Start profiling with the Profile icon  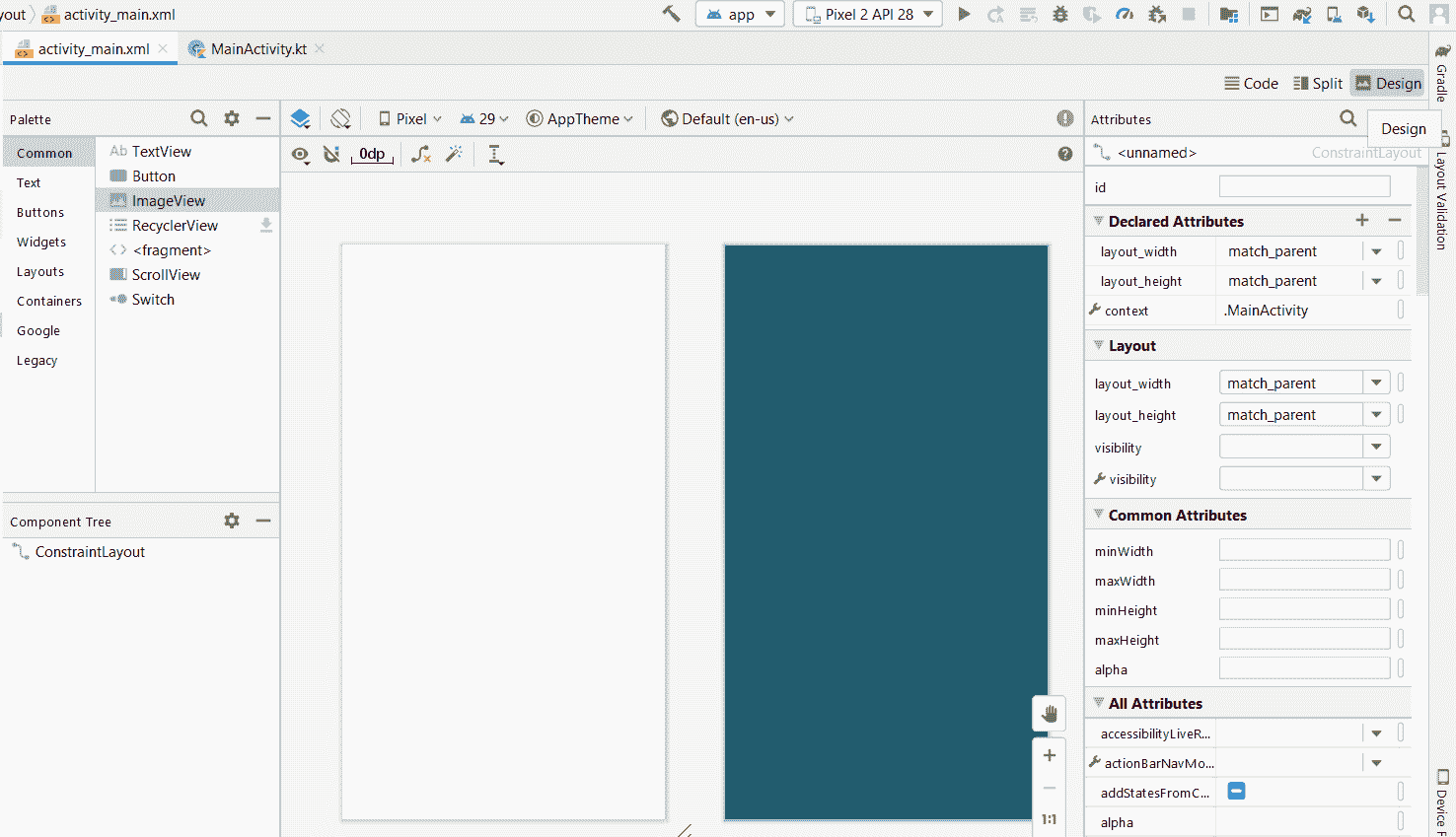tap(1124, 14)
